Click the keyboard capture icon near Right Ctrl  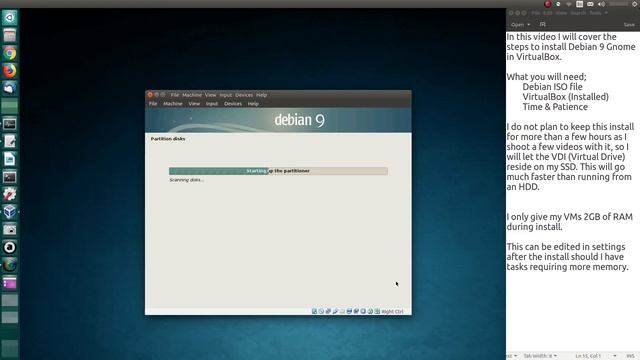(377, 311)
